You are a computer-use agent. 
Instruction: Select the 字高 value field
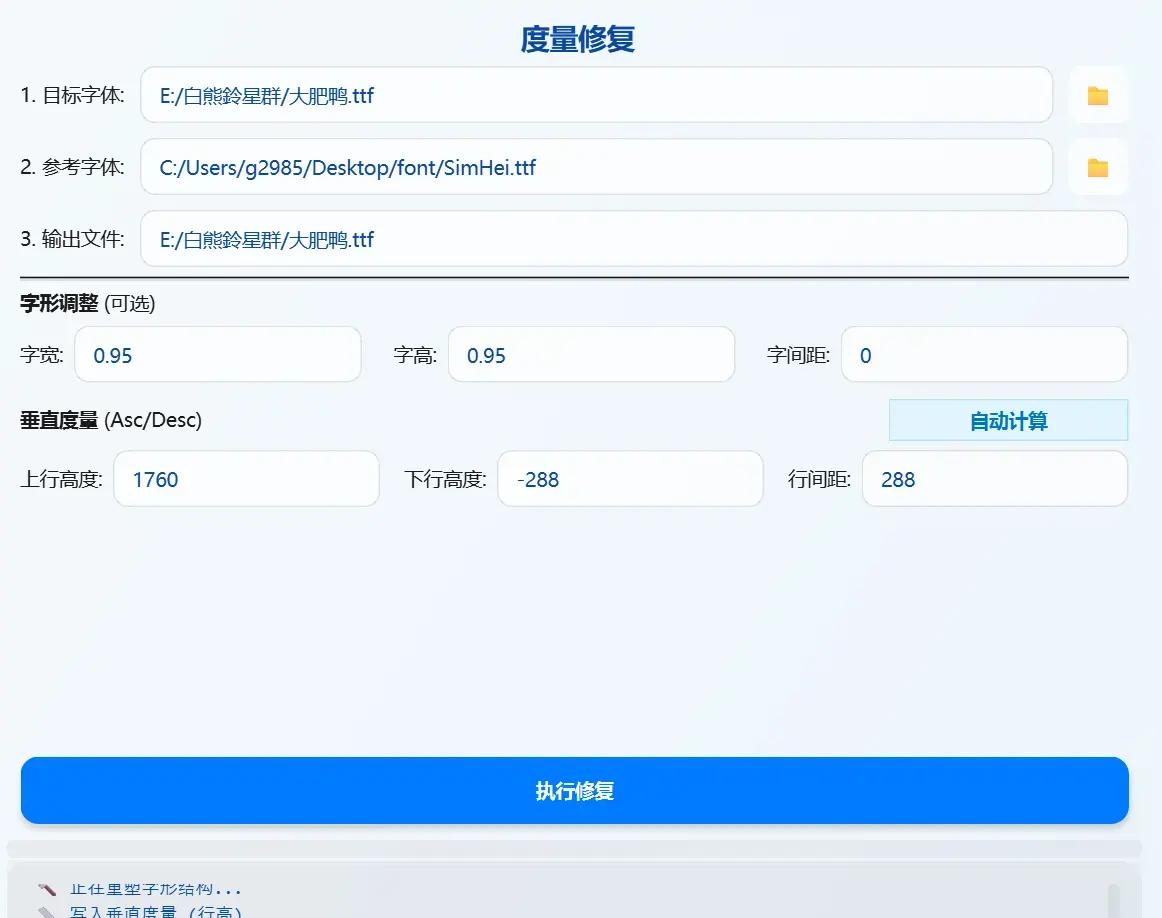(x=591, y=355)
